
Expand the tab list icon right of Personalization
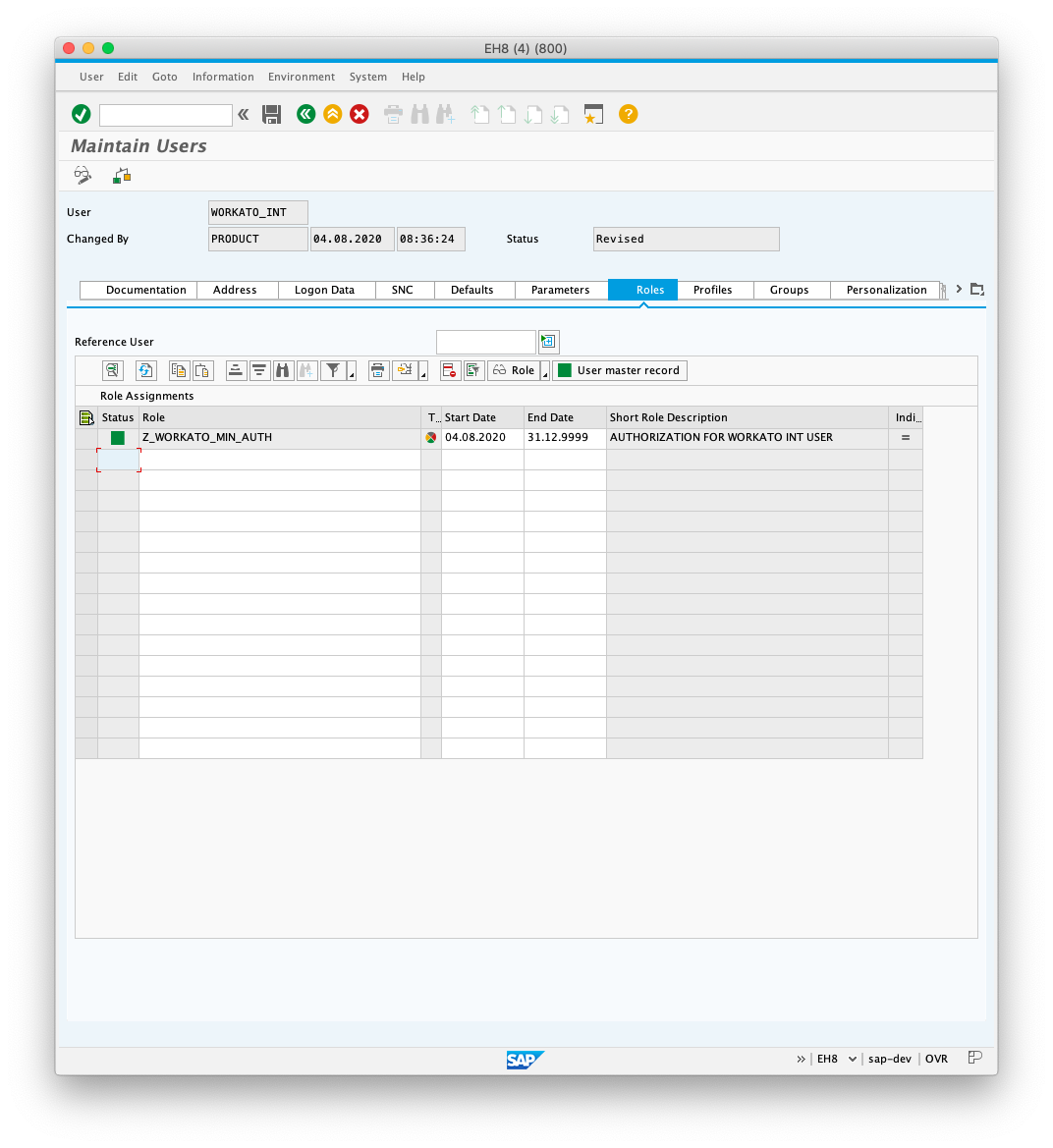tap(976, 290)
